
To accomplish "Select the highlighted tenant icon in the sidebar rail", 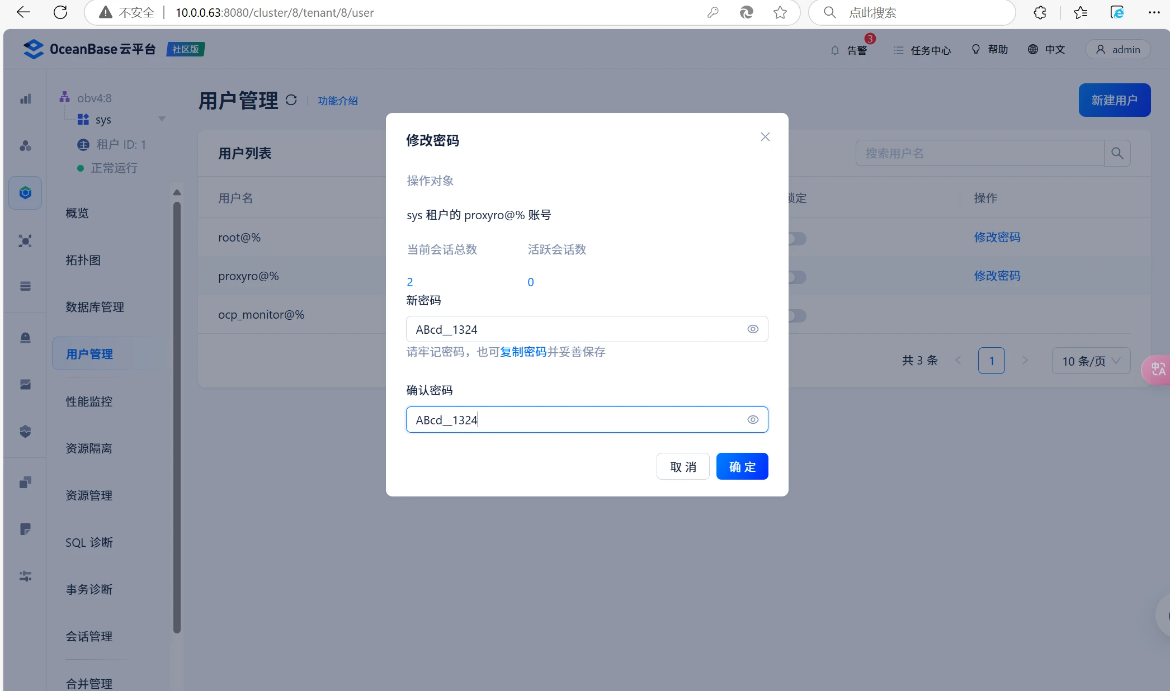I will pos(24,193).
